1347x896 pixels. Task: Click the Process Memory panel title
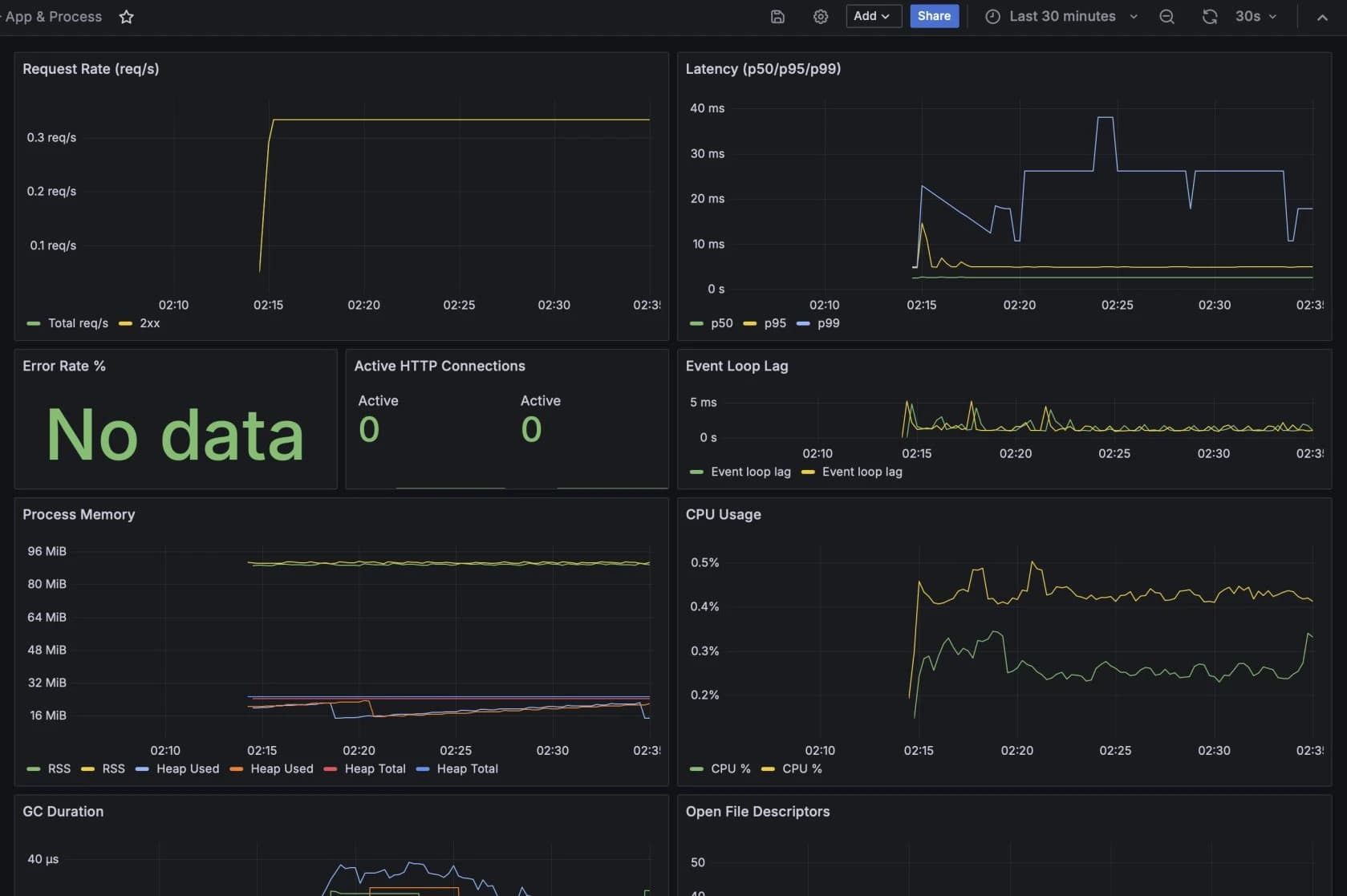tap(79, 514)
